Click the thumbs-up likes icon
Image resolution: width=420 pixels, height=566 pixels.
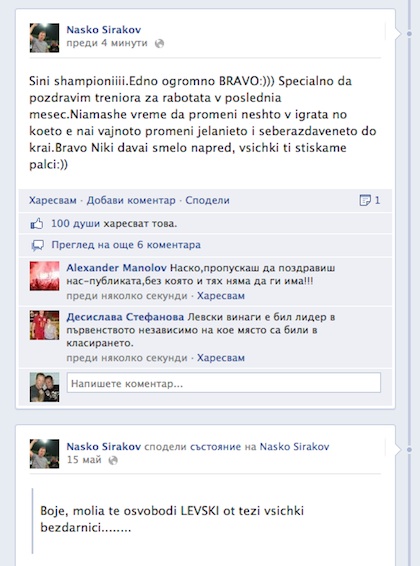click(37, 224)
